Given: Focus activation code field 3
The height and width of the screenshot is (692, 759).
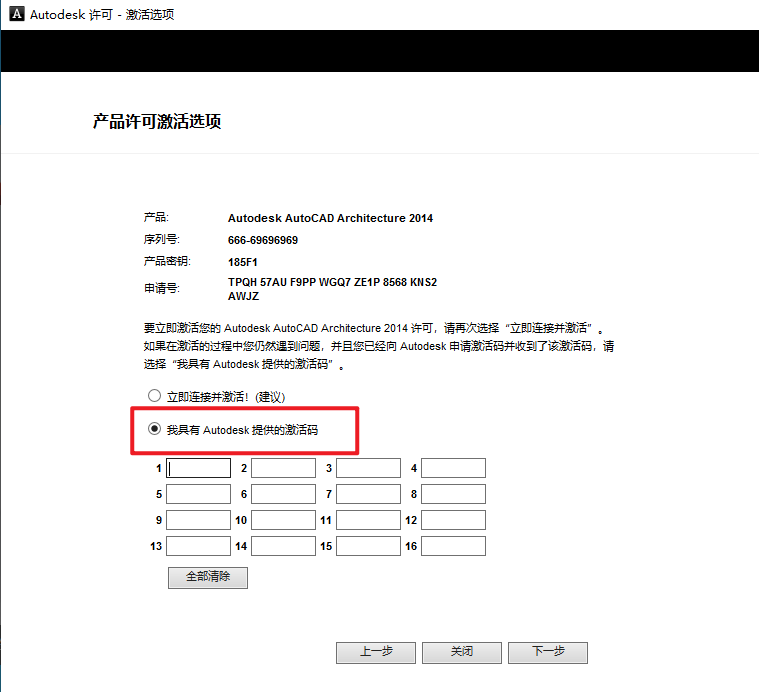Looking at the screenshot, I should 368,468.
